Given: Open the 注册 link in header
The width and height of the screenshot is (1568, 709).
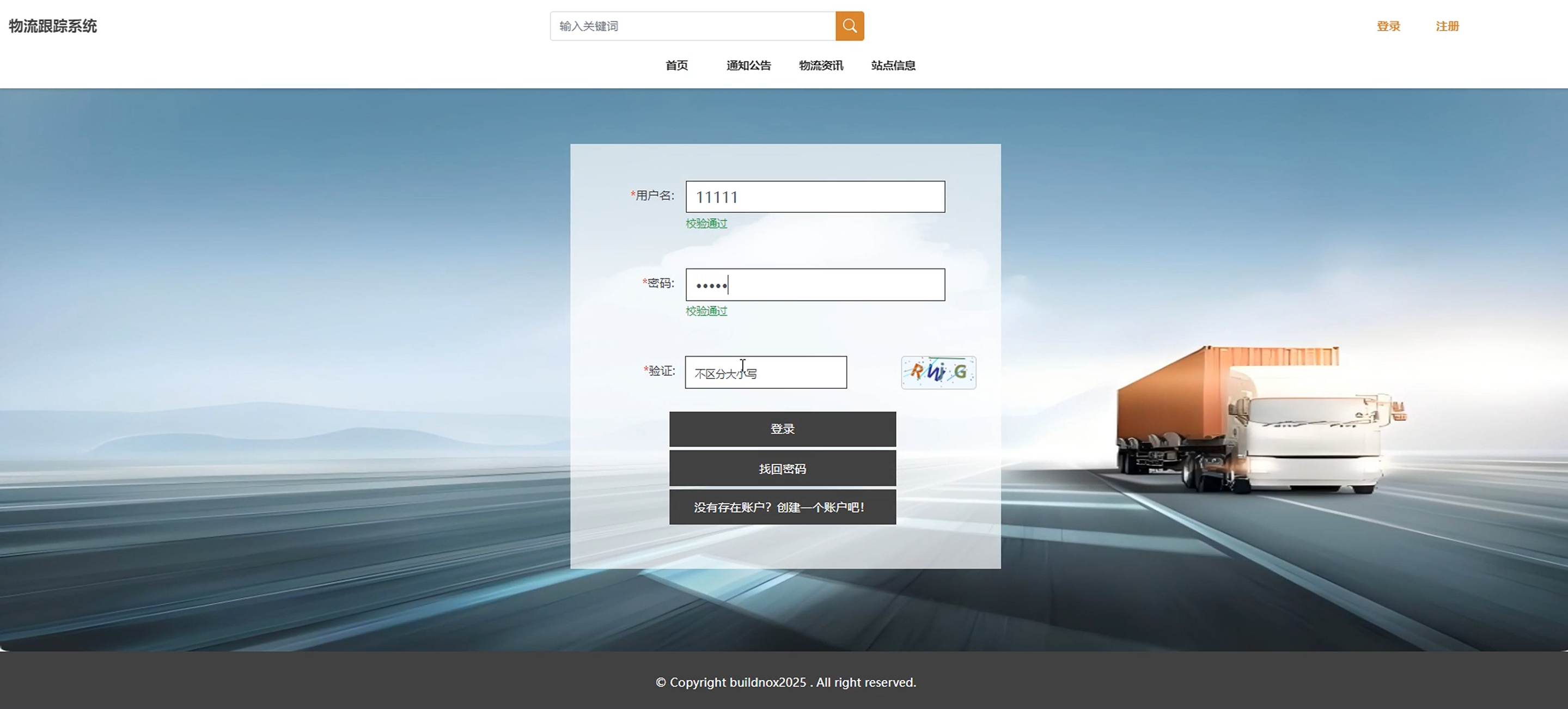Looking at the screenshot, I should point(1447,26).
